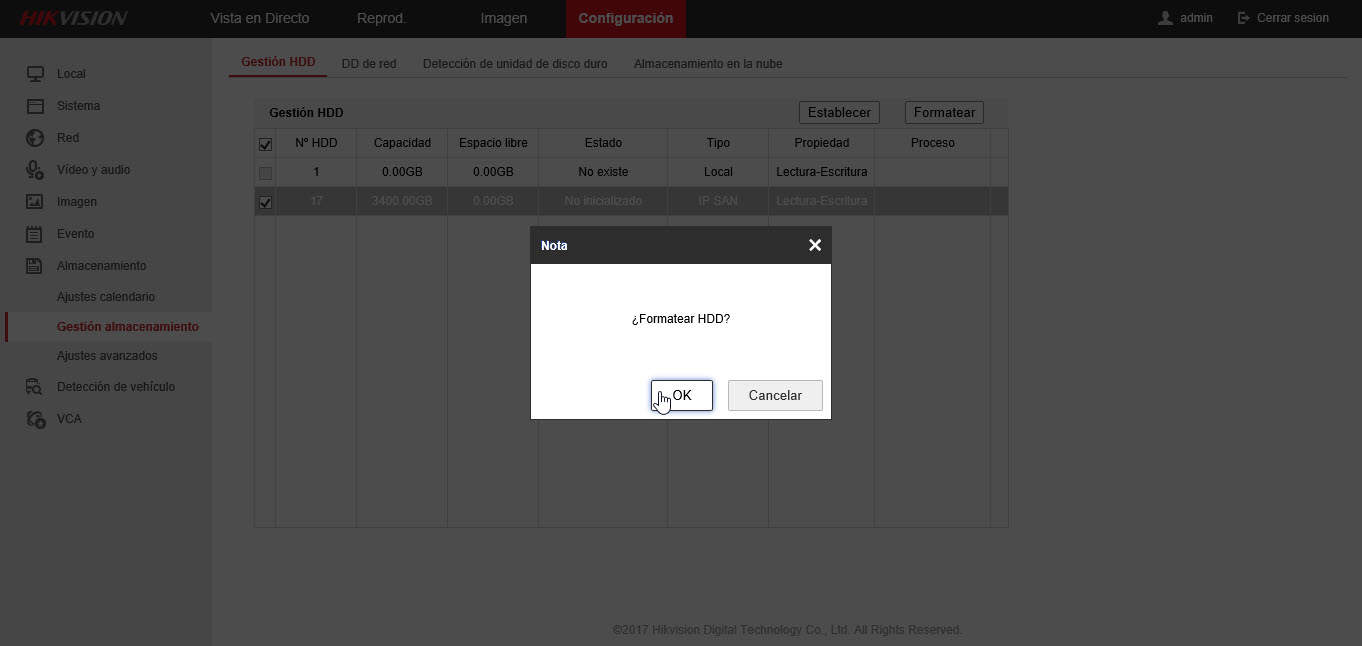Close the Nota dialog with X

[815, 245]
